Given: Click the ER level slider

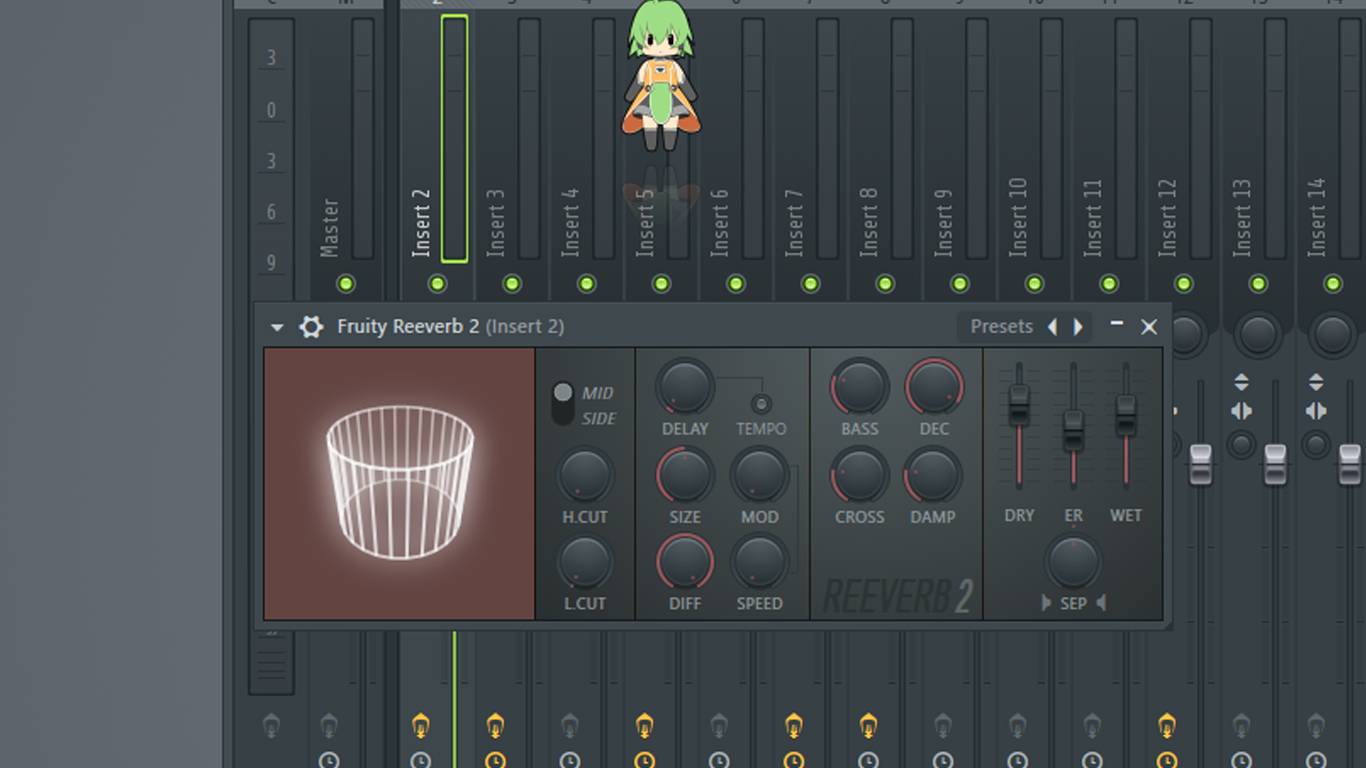Looking at the screenshot, I should click(1073, 430).
